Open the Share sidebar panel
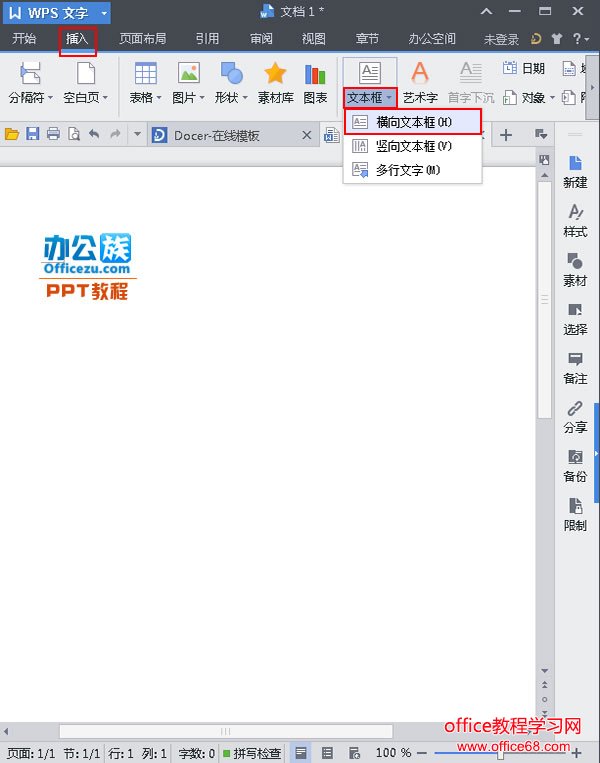This screenshot has height=763, width=600. click(x=575, y=418)
